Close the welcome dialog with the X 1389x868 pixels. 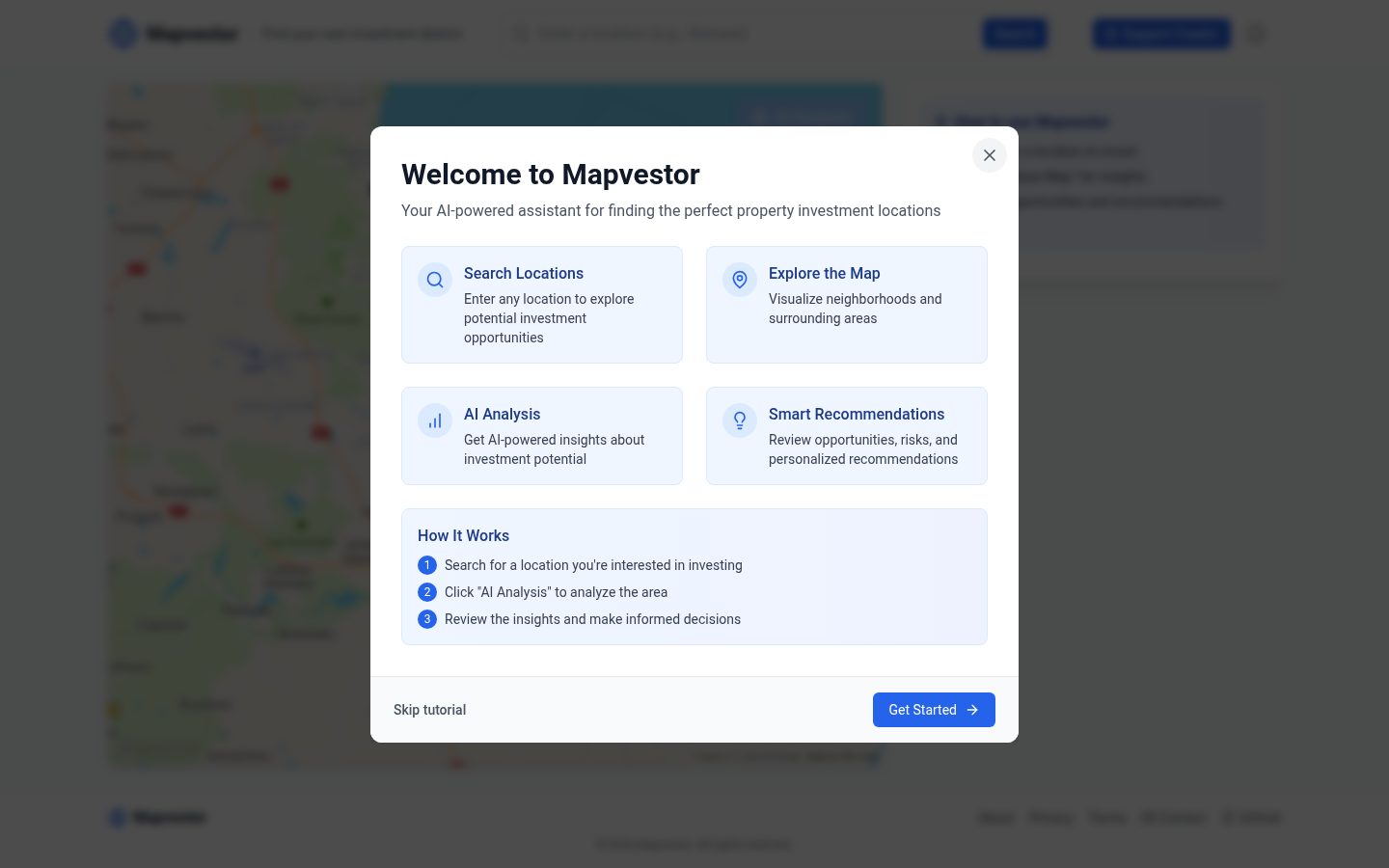[989, 155]
